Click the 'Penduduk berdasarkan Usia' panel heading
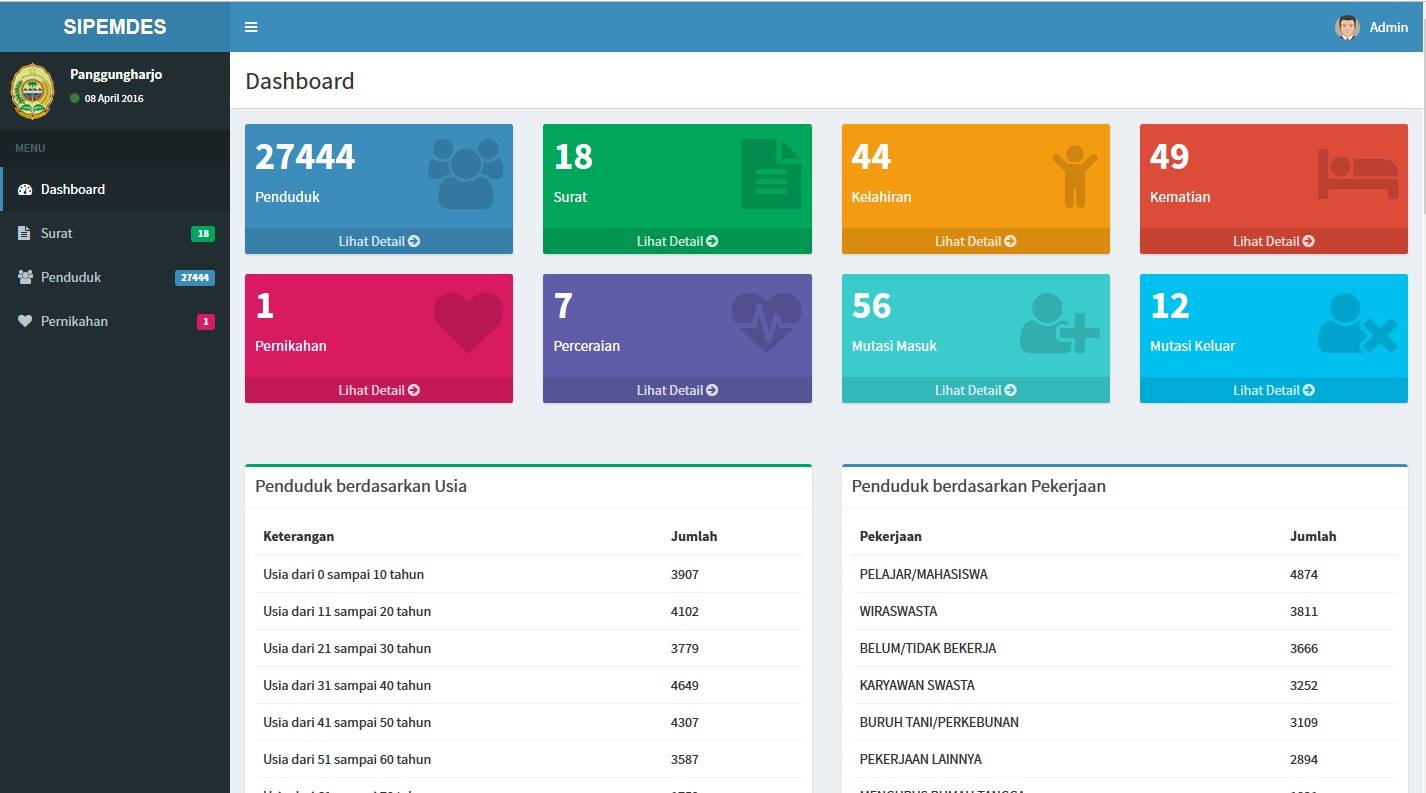The width and height of the screenshot is (1426, 793). (x=361, y=486)
